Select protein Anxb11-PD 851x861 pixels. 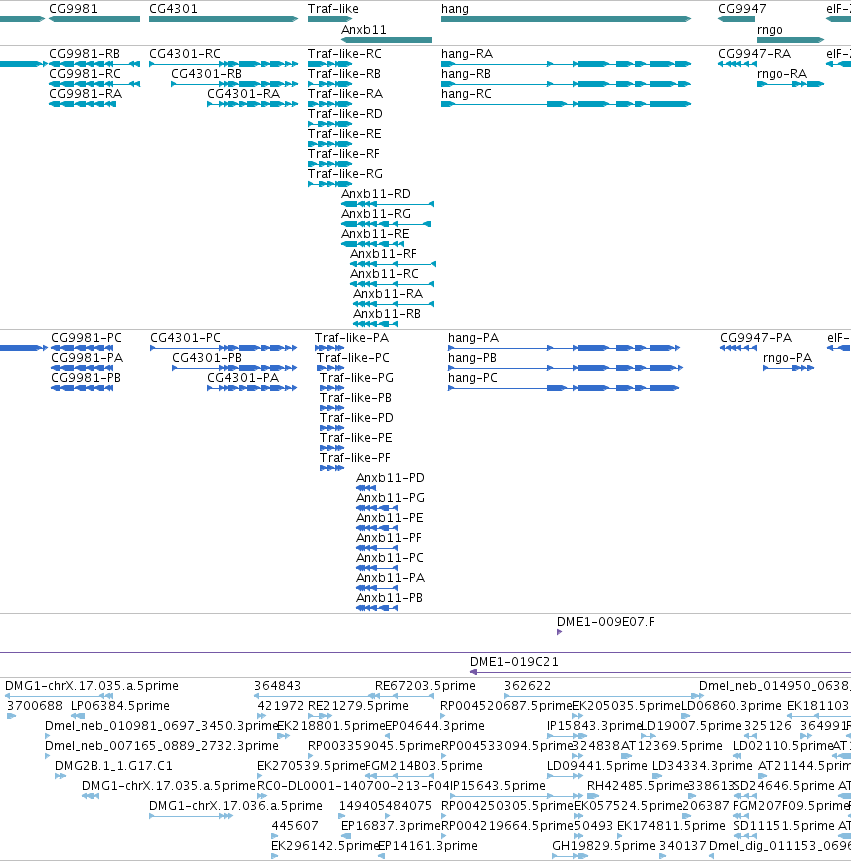(x=390, y=478)
